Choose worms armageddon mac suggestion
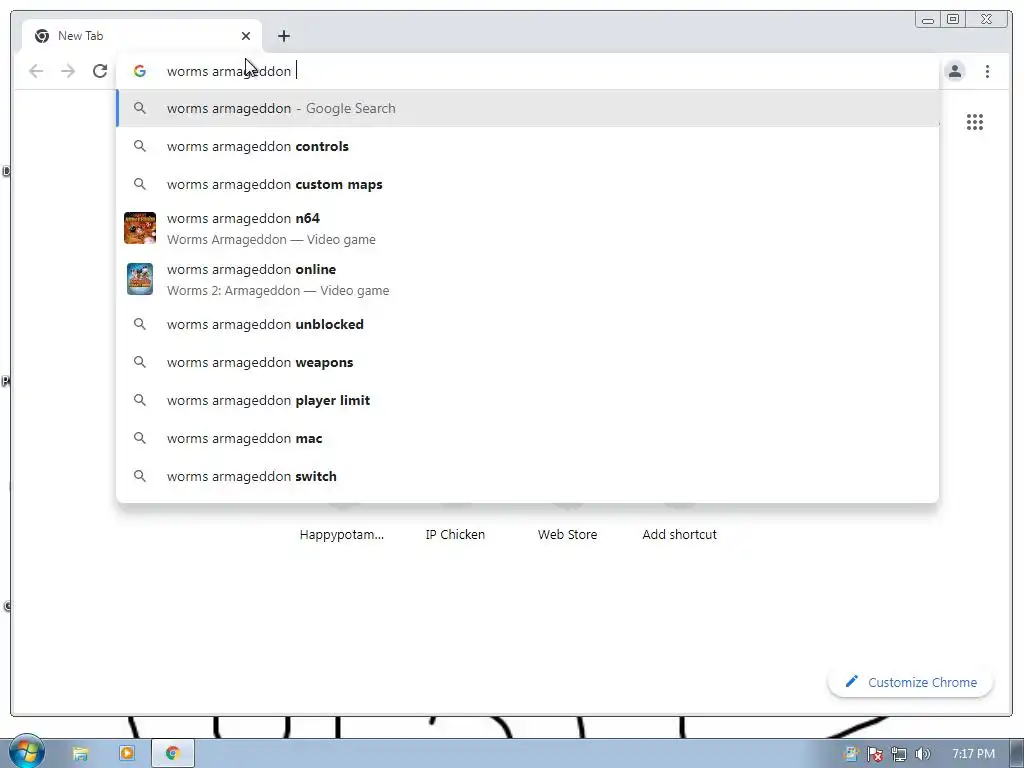Screen dimensions: 1024x768 (x=528, y=438)
